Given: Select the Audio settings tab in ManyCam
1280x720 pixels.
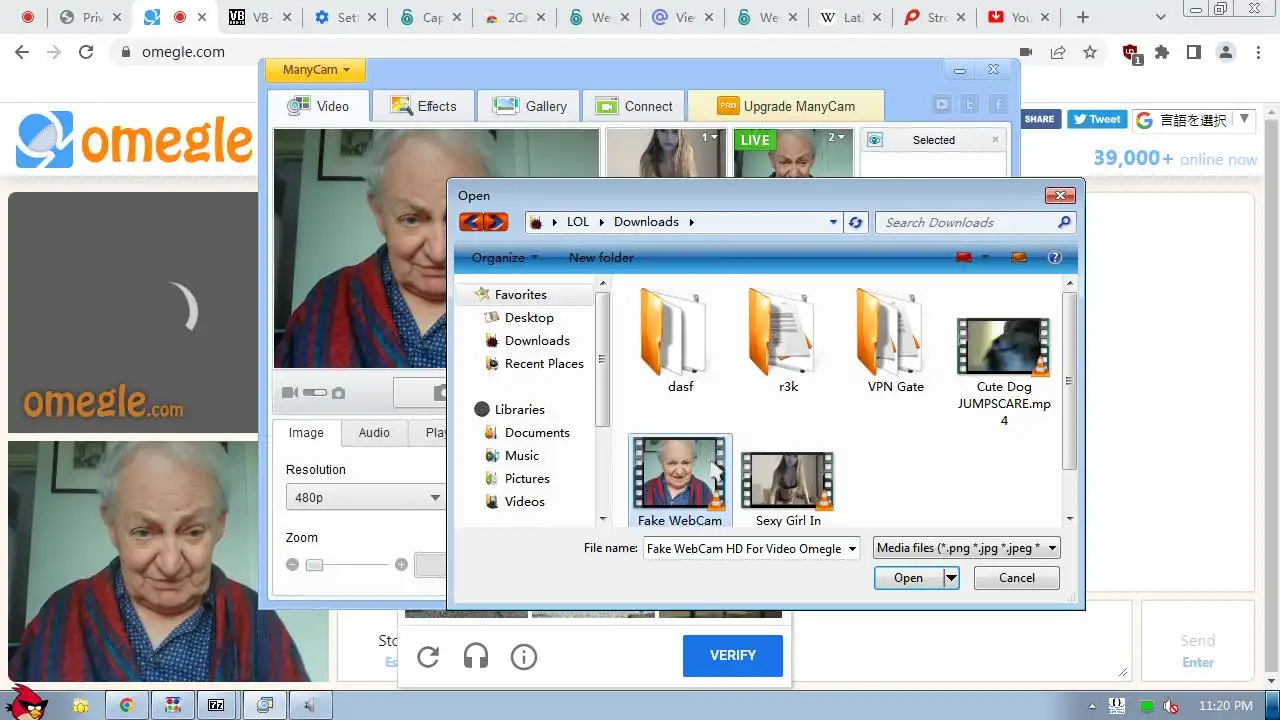Looking at the screenshot, I should point(374,433).
